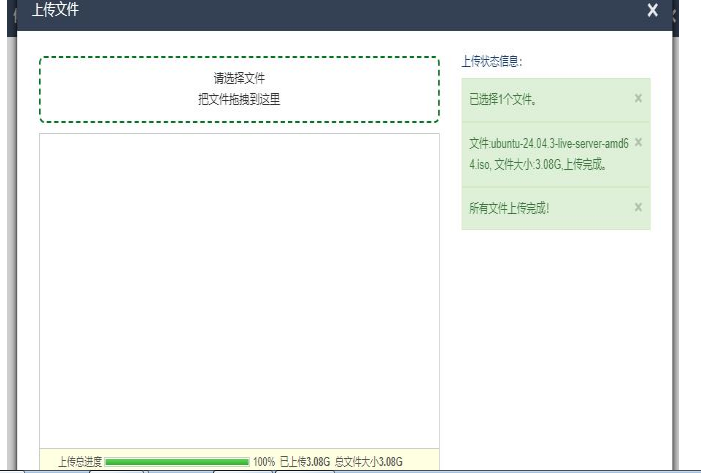Click the 上传文件 dialog title text
701x473 pixels.
point(55,10)
